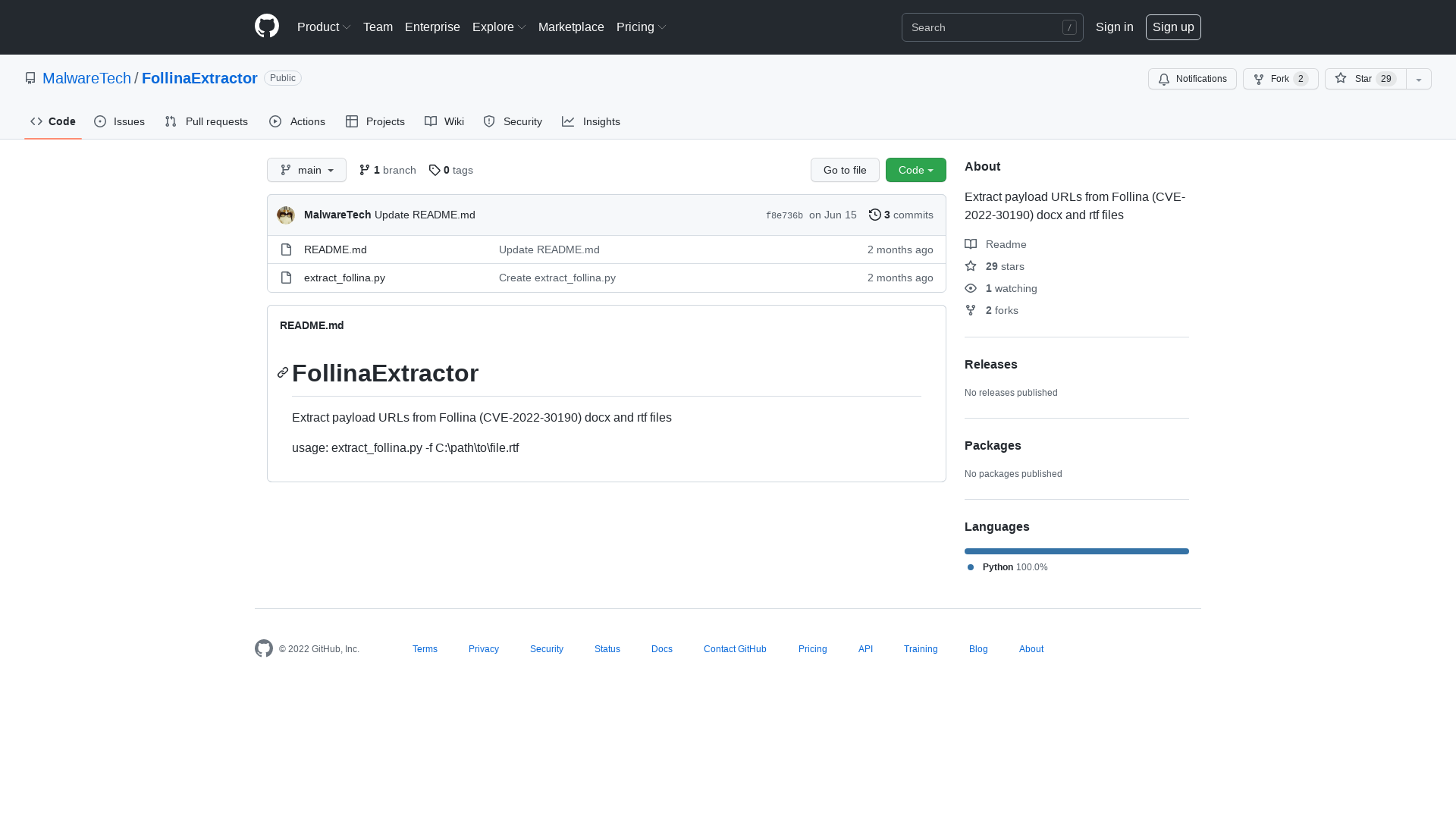Image resolution: width=1456 pixels, height=819 pixels.
Task: Click the Python language bar
Action: click(1077, 551)
